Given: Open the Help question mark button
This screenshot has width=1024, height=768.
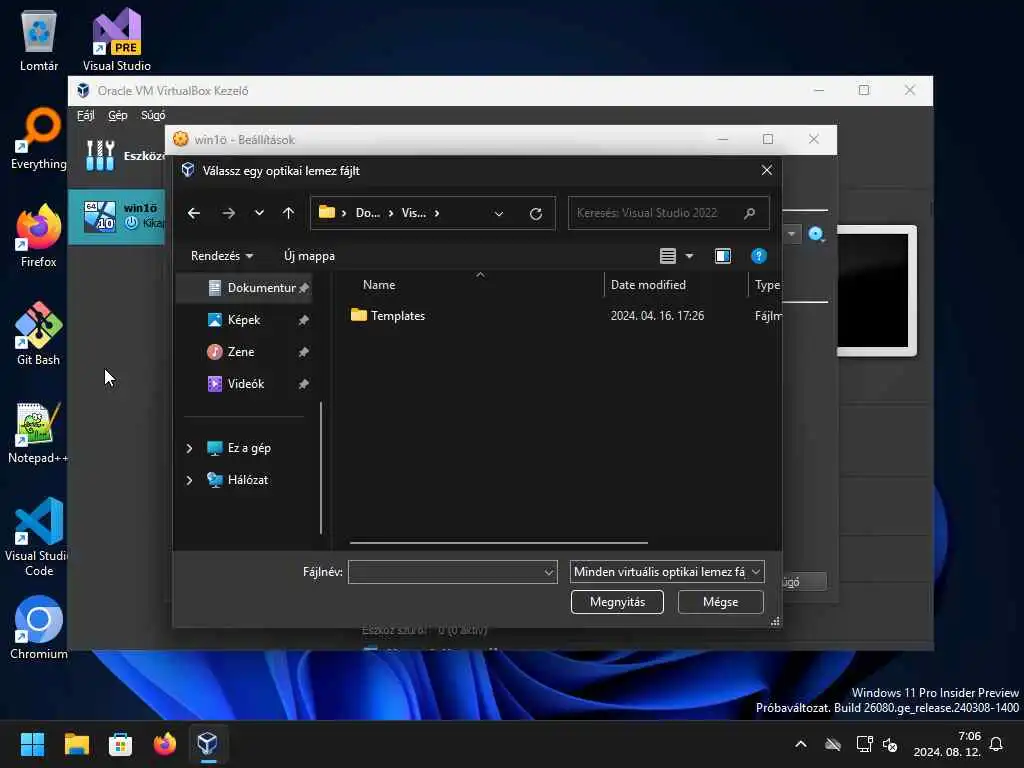Looking at the screenshot, I should point(758,256).
